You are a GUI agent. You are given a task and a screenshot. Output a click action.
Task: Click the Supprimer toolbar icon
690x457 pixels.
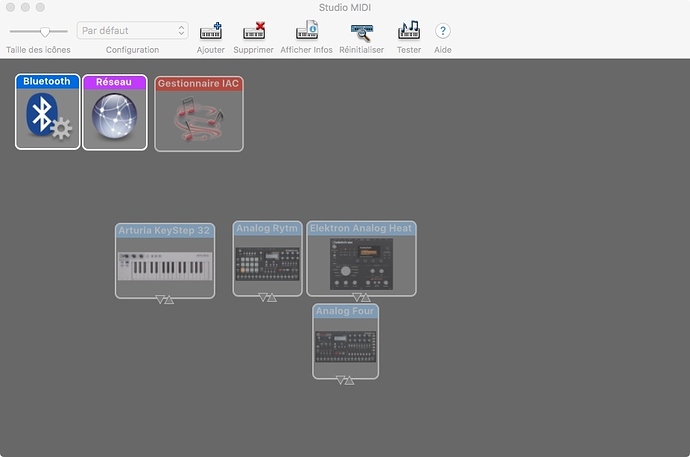(x=253, y=31)
